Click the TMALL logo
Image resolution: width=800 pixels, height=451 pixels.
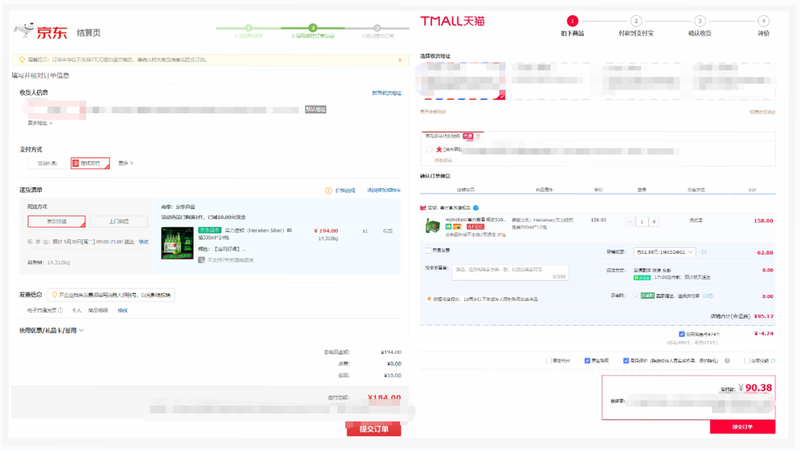pos(452,21)
